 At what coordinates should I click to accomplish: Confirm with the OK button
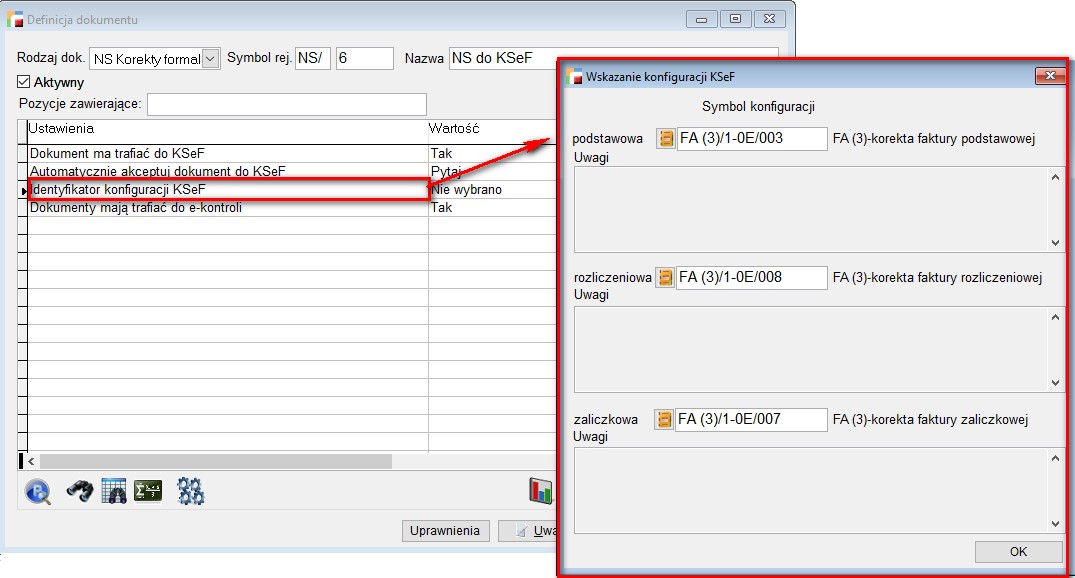[1018, 551]
